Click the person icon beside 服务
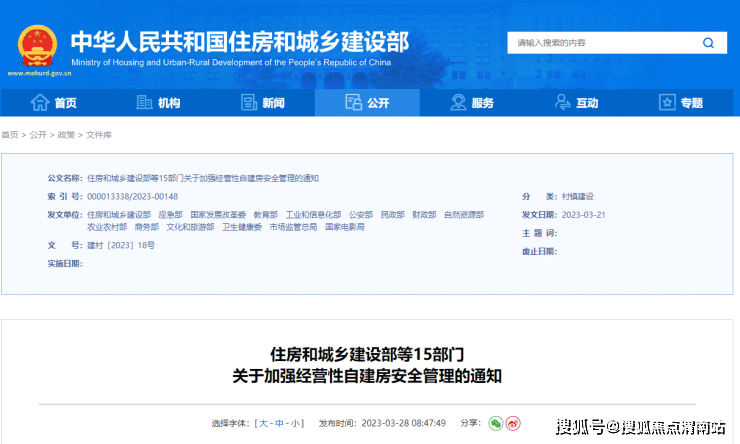Viewport: 740px width, 444px height. [x=458, y=103]
